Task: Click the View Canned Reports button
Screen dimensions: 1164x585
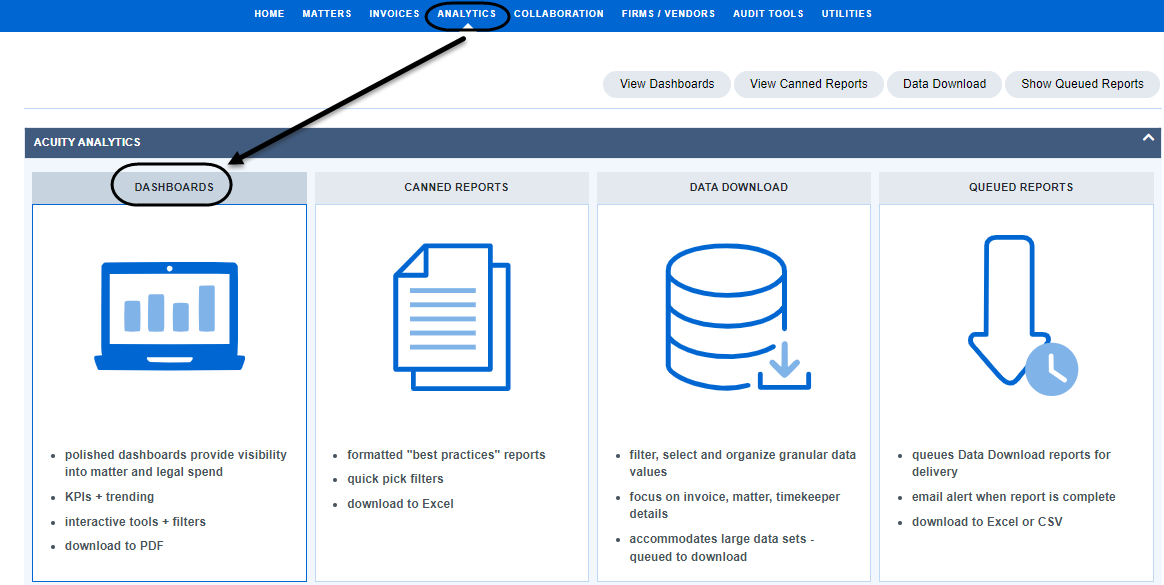Action: coord(808,84)
